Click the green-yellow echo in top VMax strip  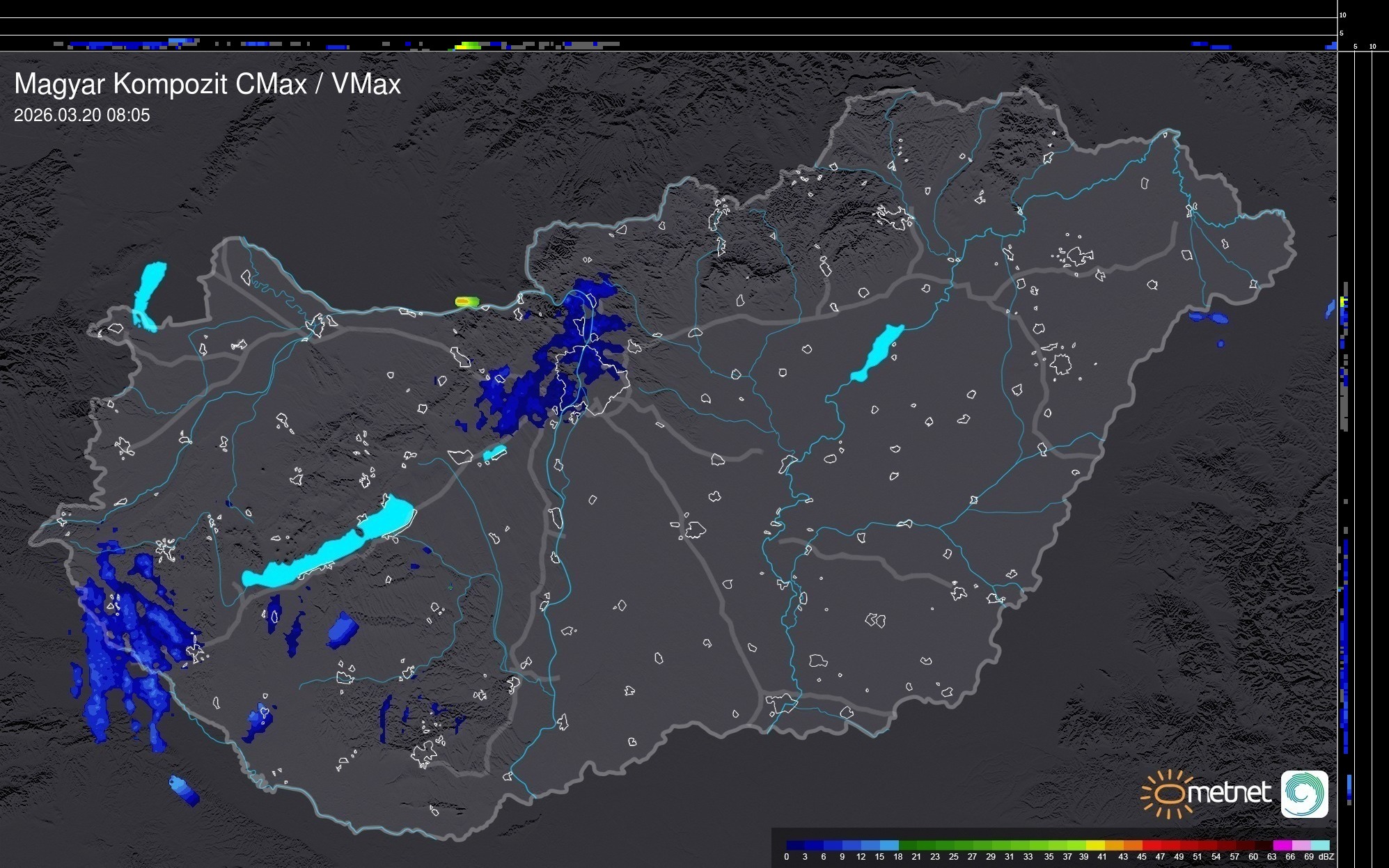pos(468,46)
